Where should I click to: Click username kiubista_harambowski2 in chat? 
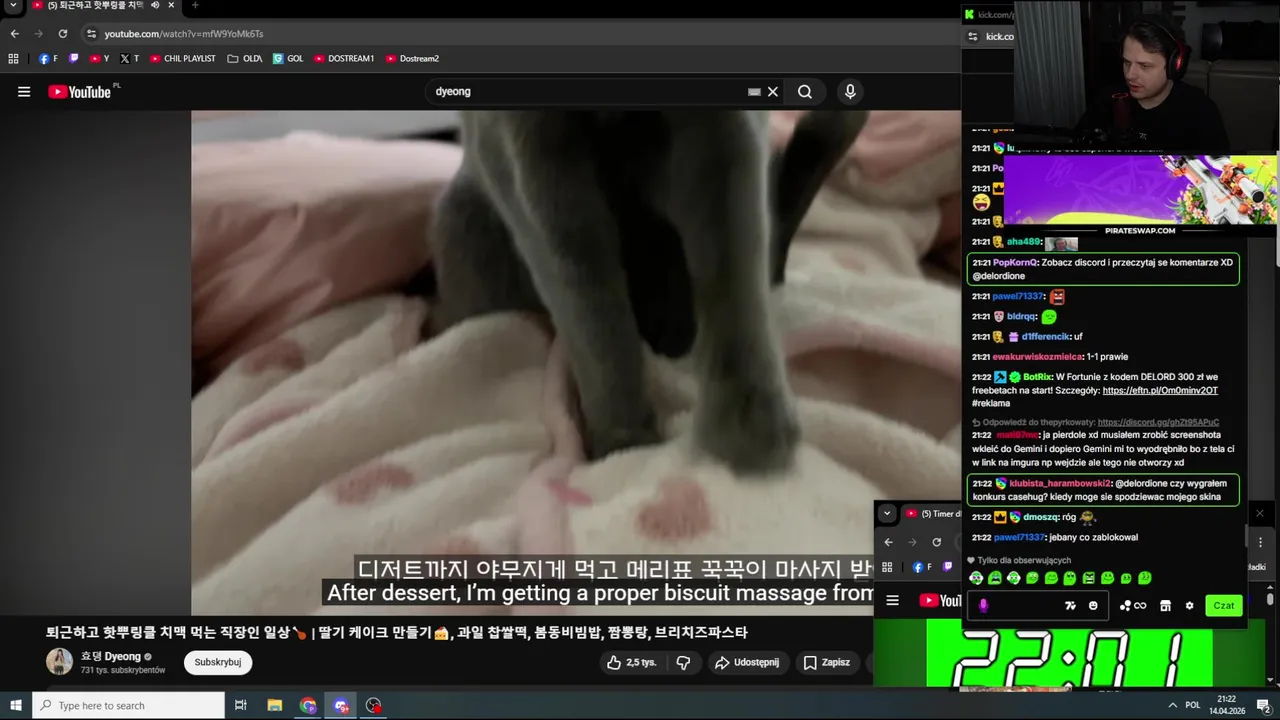(1060, 483)
